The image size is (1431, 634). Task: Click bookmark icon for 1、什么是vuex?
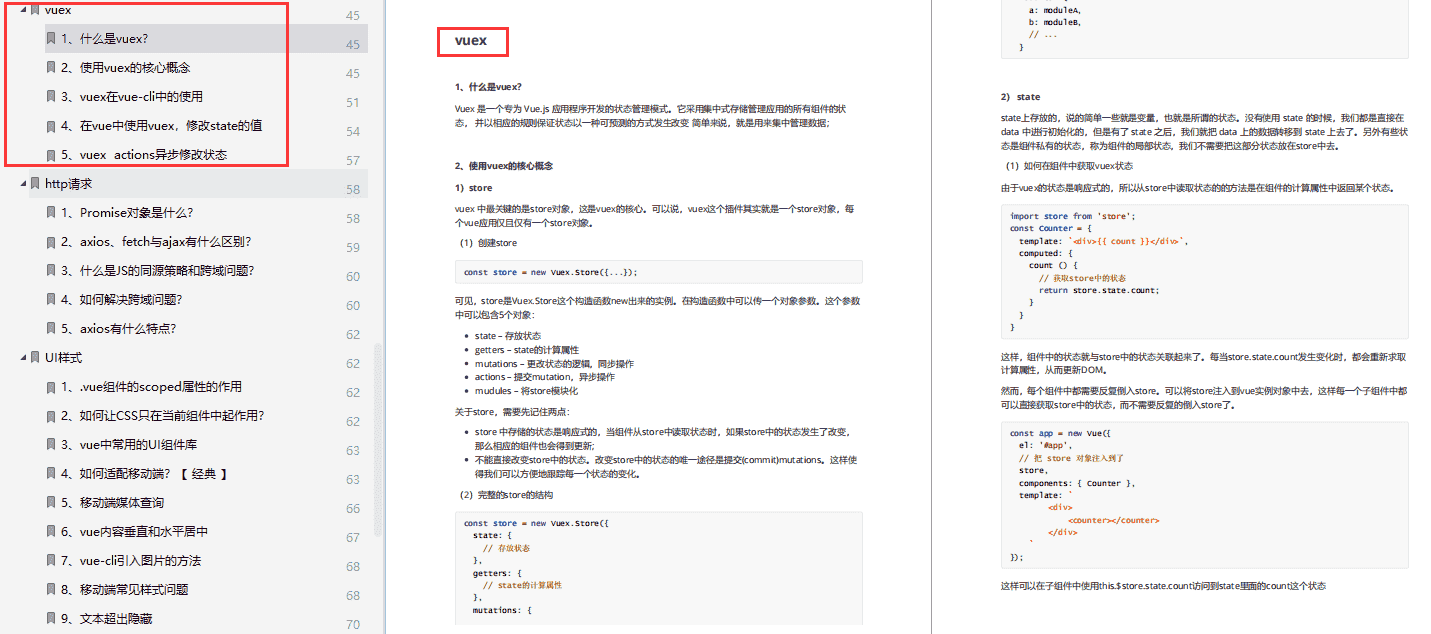tap(51, 39)
